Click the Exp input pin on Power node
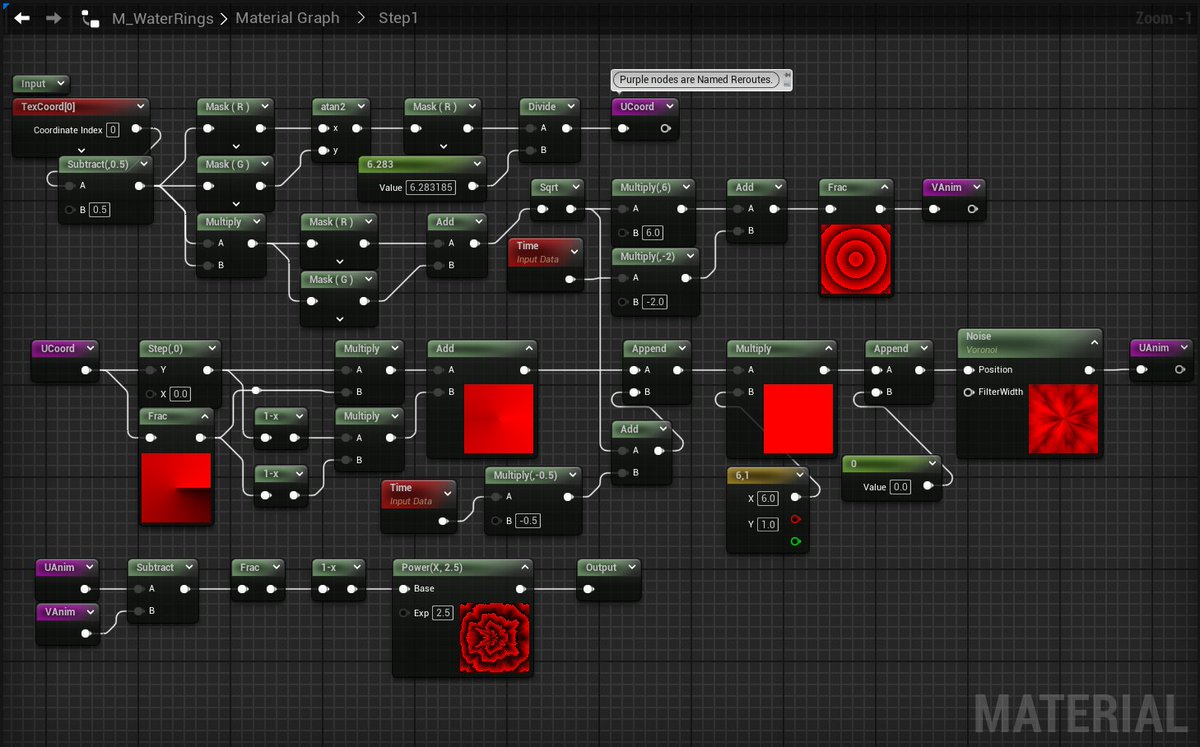The image size is (1200, 747). (404, 612)
